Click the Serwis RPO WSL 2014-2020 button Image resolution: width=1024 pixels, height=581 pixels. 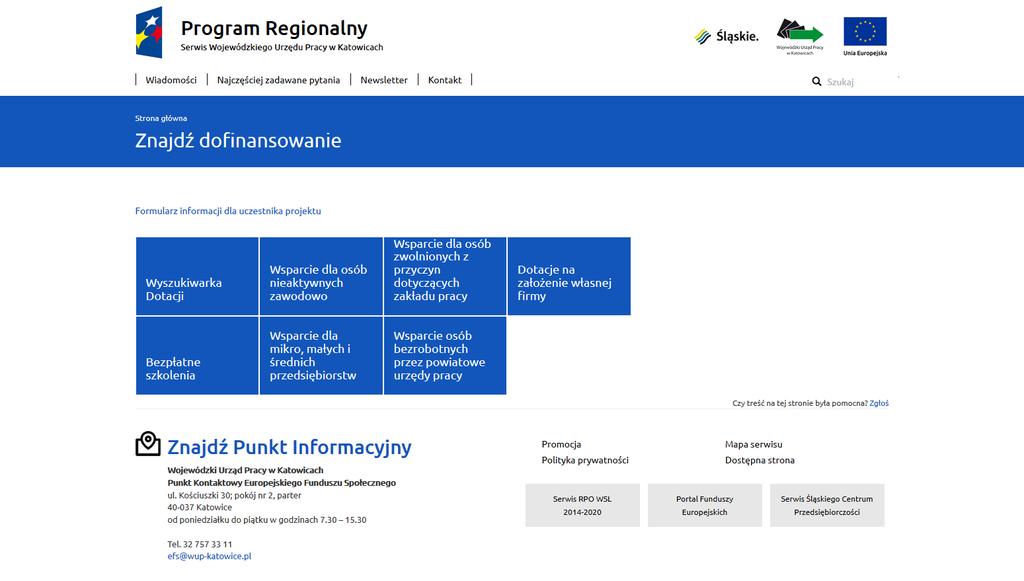click(x=583, y=505)
